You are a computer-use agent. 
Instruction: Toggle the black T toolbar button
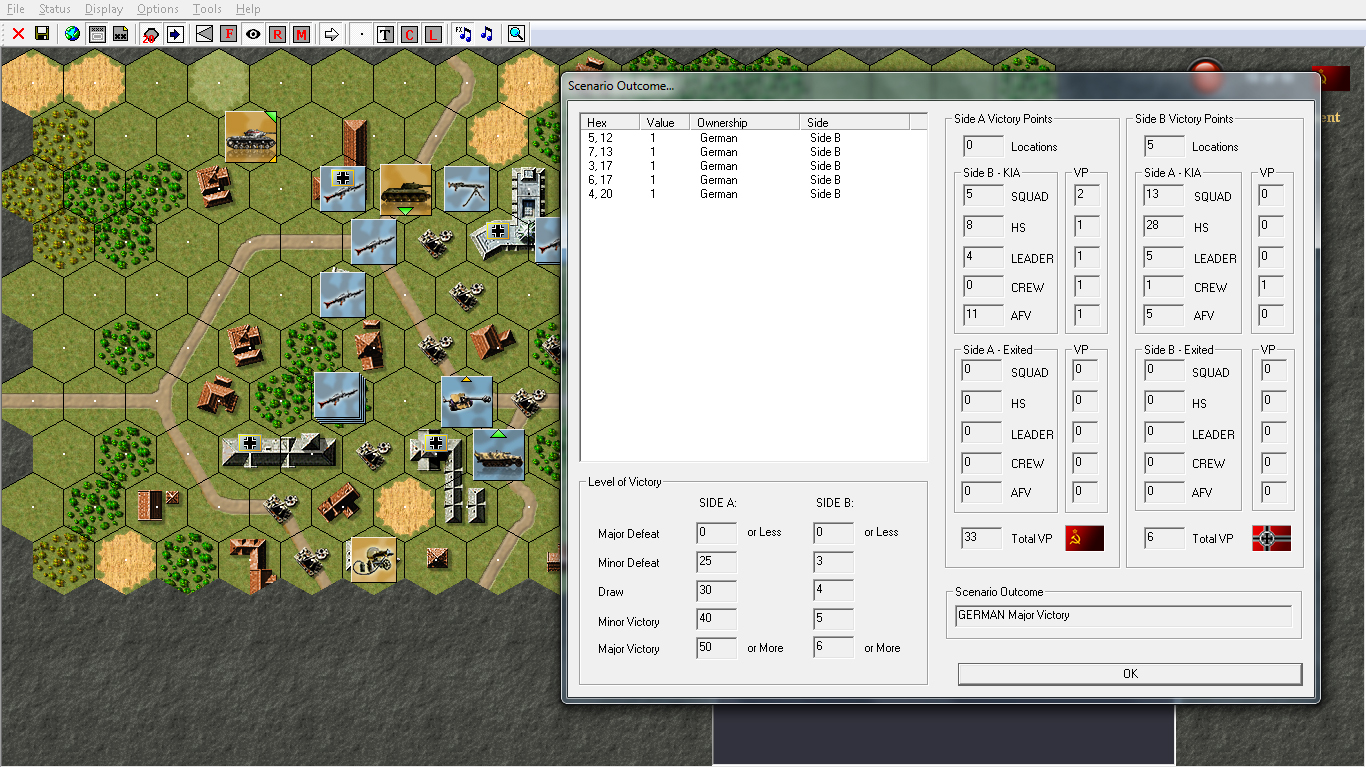[x=385, y=34]
